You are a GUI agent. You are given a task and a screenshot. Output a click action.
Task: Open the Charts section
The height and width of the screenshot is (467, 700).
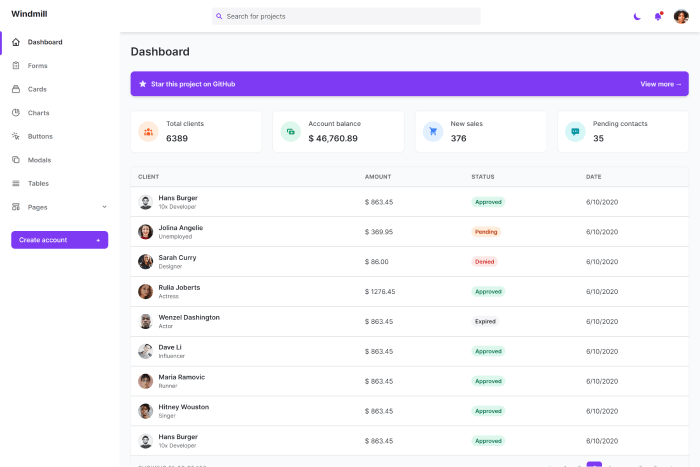[38, 113]
